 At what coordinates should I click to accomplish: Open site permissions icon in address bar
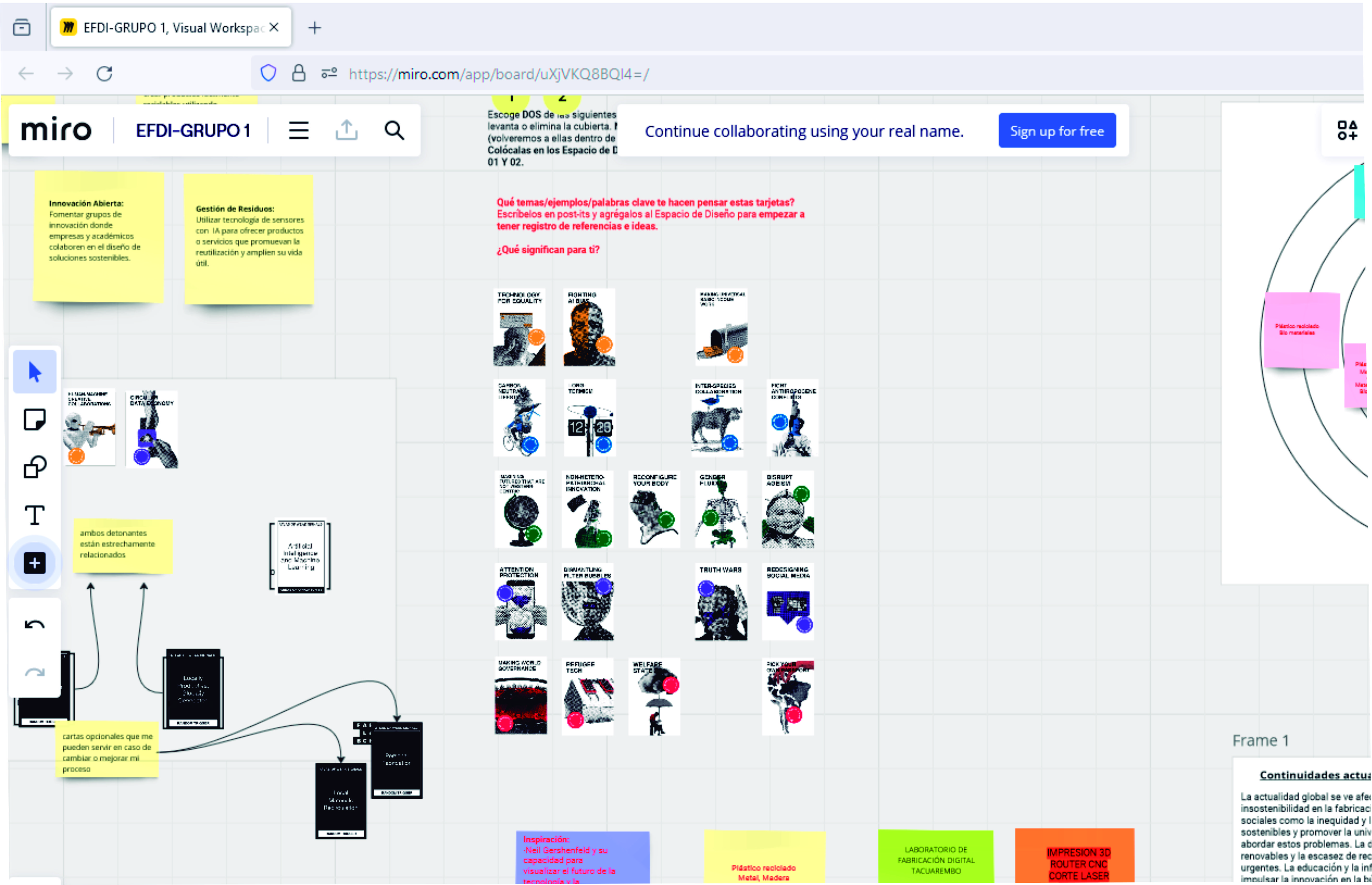tap(329, 73)
